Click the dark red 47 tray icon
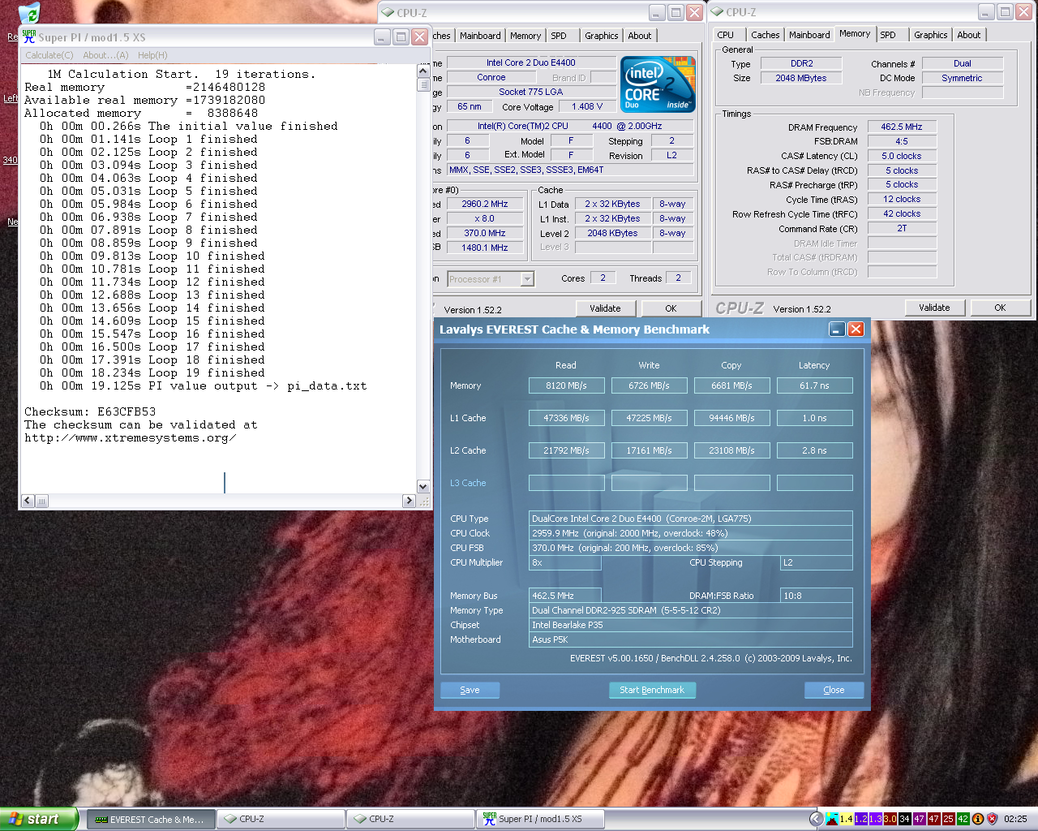 pos(933,819)
